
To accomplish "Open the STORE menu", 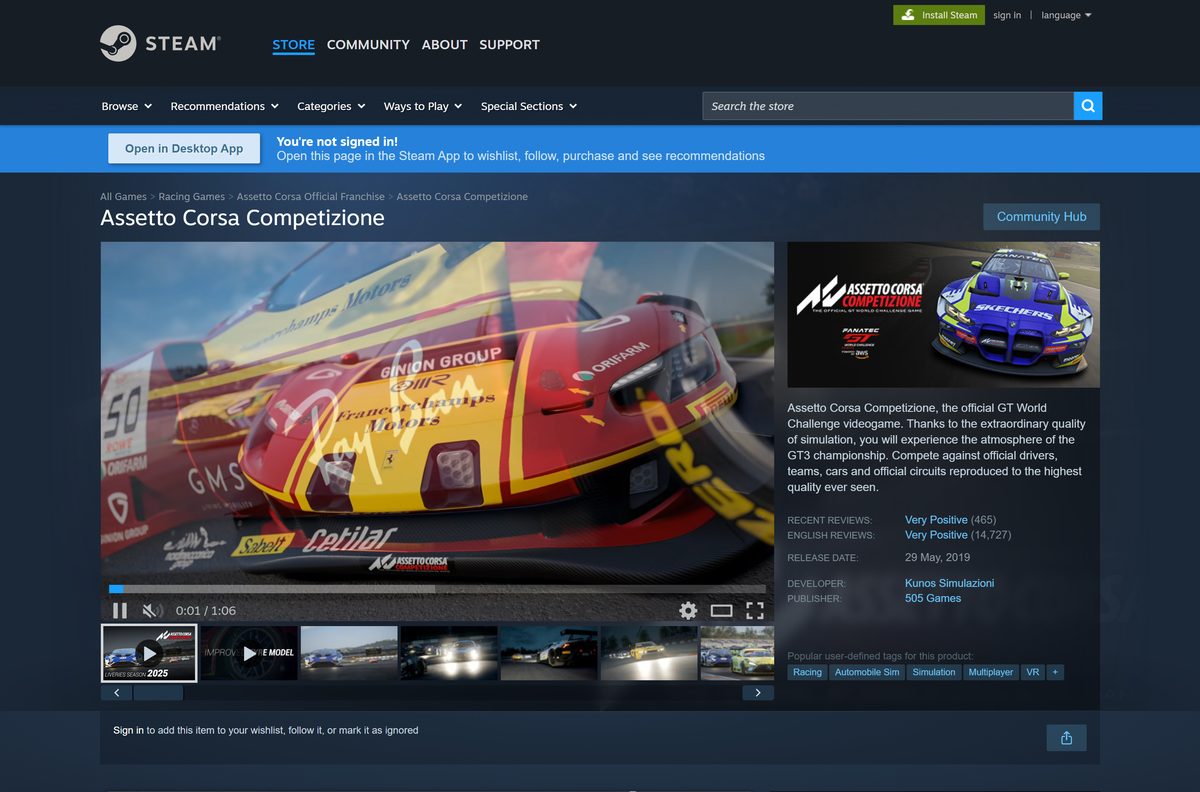I will 293,44.
